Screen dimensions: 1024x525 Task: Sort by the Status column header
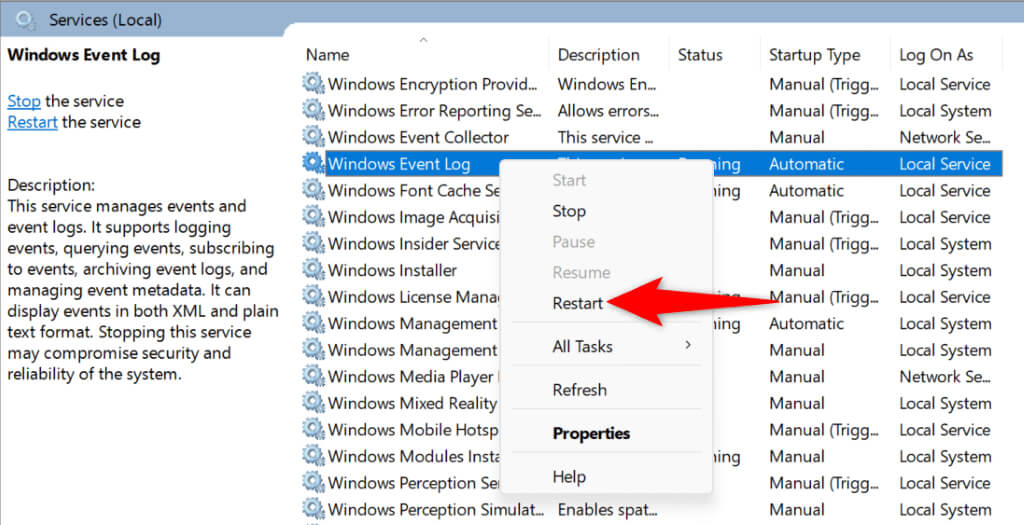[700, 55]
